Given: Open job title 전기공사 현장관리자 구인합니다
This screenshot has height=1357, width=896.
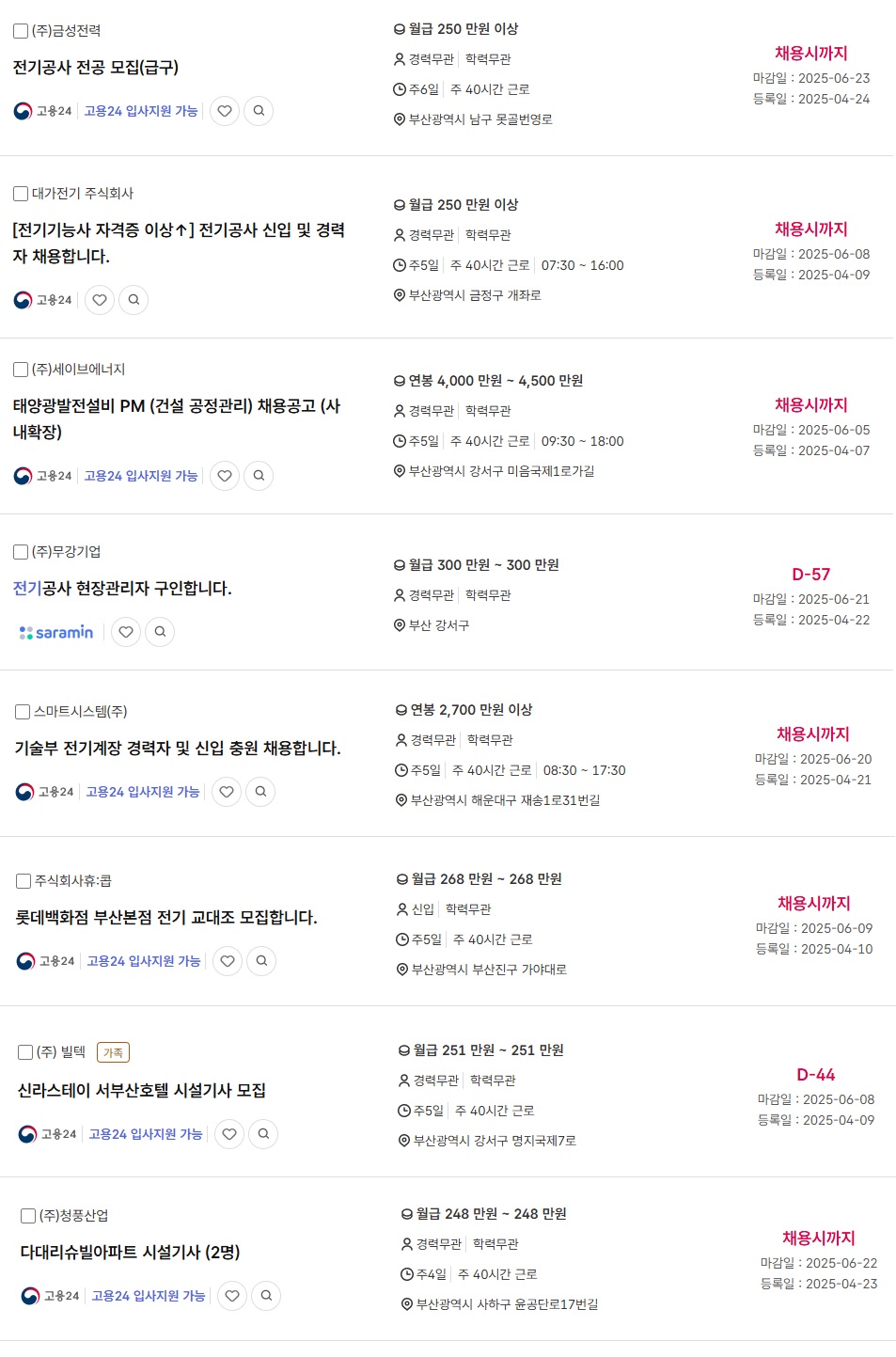Looking at the screenshot, I should 122,589.
